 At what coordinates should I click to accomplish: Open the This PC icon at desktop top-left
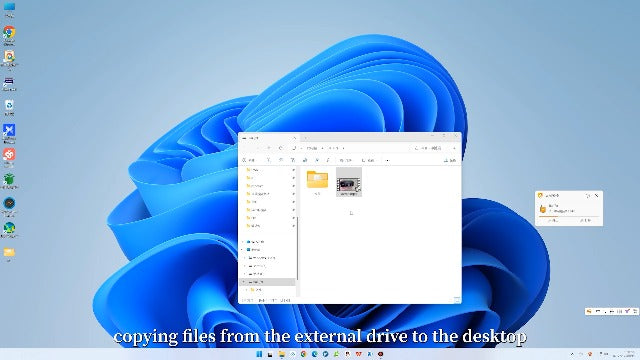tap(9, 9)
